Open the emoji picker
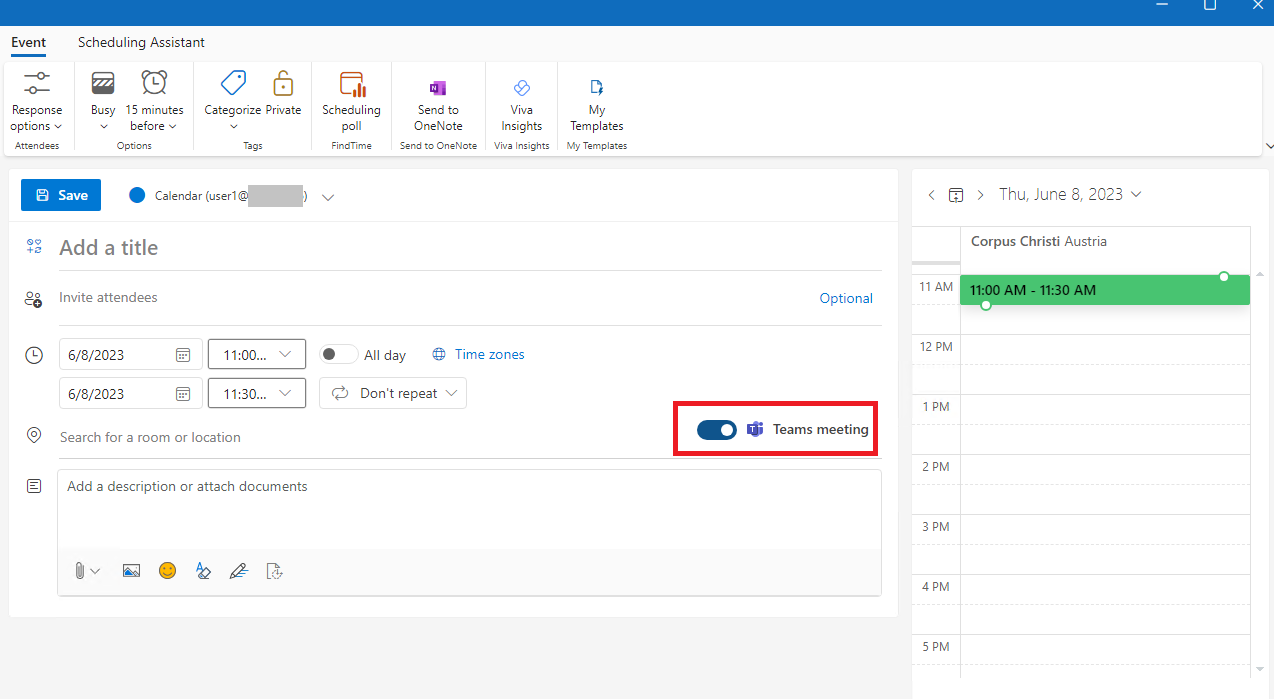This screenshot has height=699, width=1274. pyautogui.click(x=167, y=570)
